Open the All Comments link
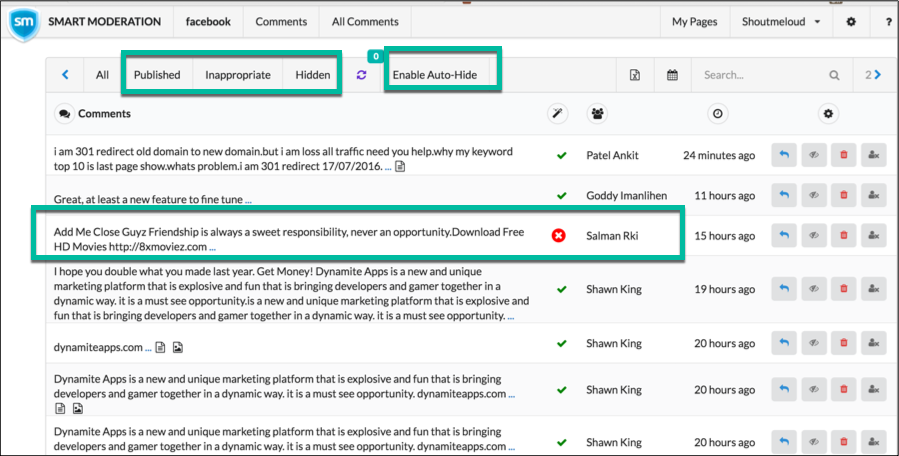899x456 pixels. (x=365, y=22)
